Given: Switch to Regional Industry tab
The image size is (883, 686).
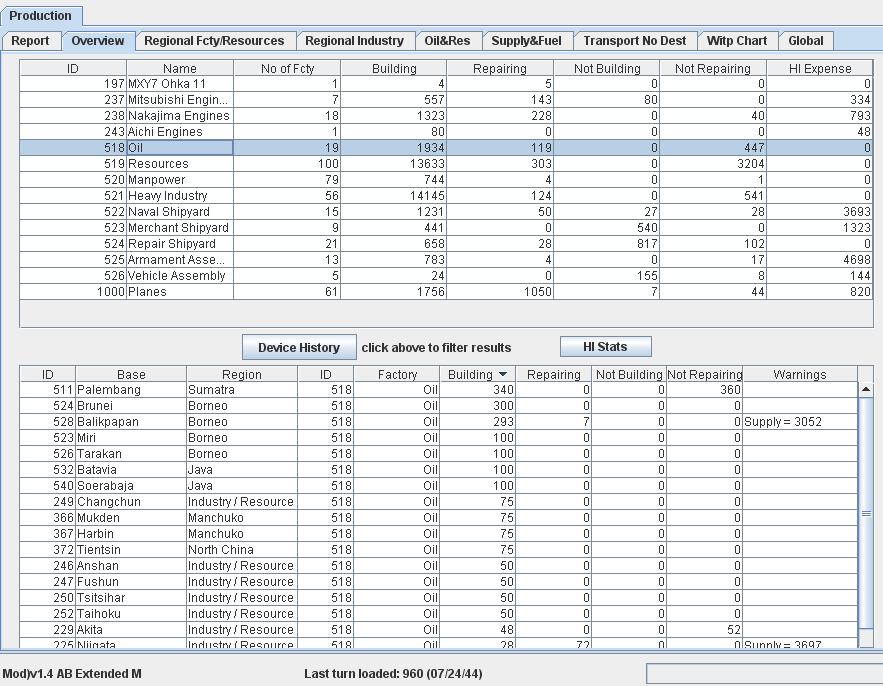Looking at the screenshot, I should coord(355,41).
